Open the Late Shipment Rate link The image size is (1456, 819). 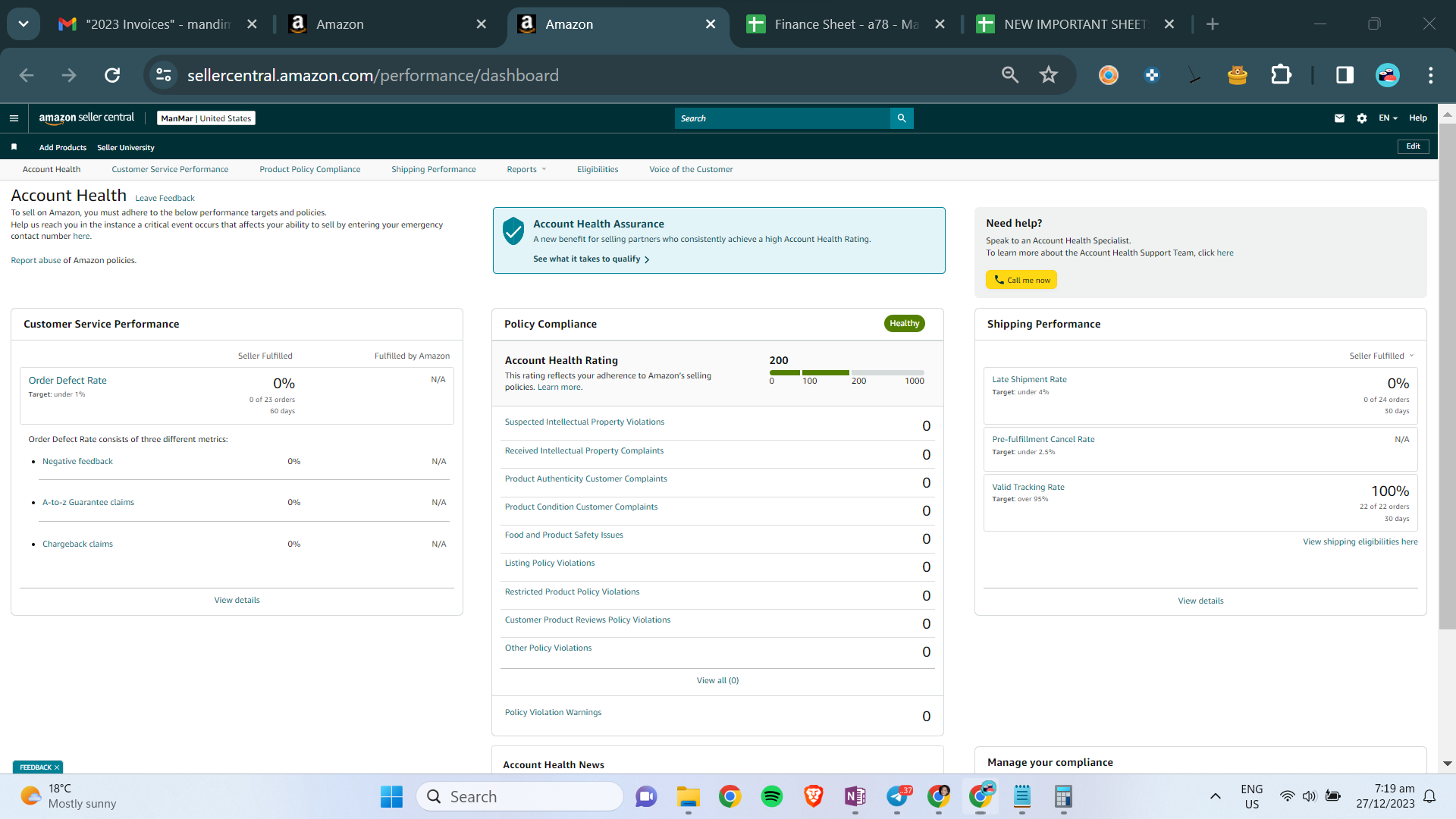(1029, 379)
